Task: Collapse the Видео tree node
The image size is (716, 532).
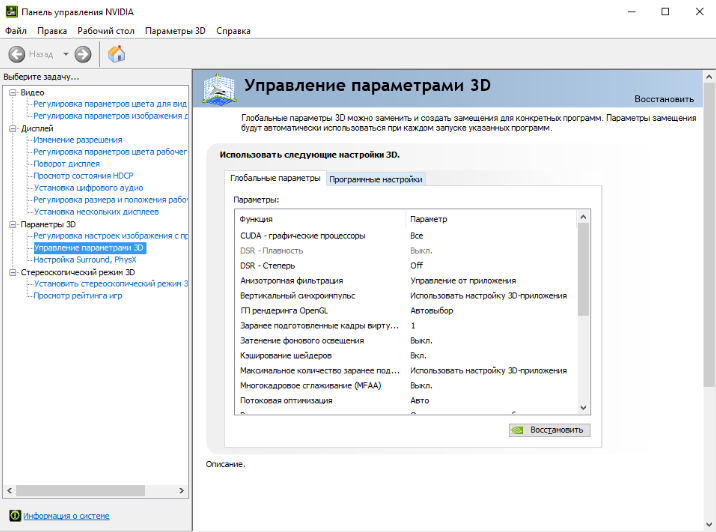Action: tap(12, 92)
